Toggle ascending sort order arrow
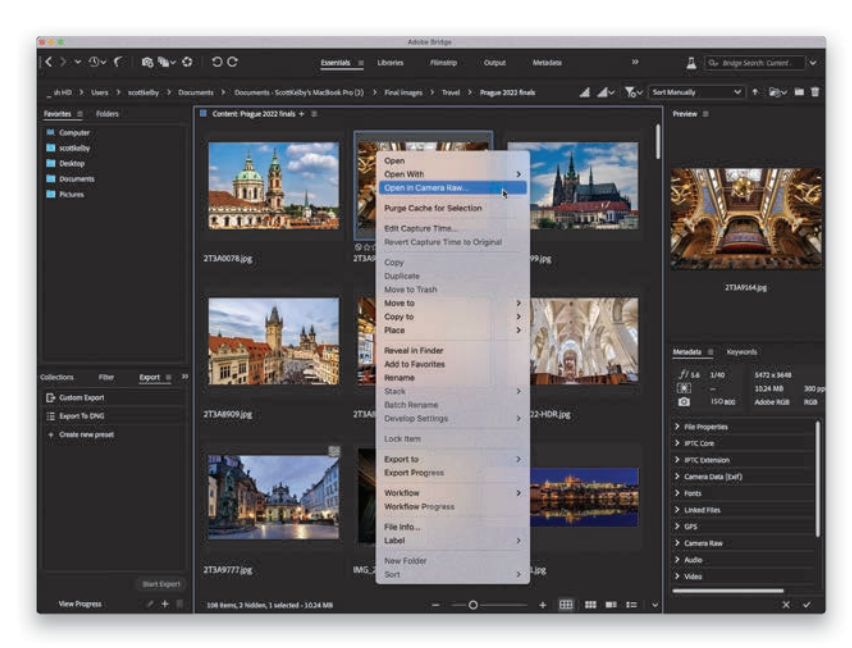 point(756,92)
